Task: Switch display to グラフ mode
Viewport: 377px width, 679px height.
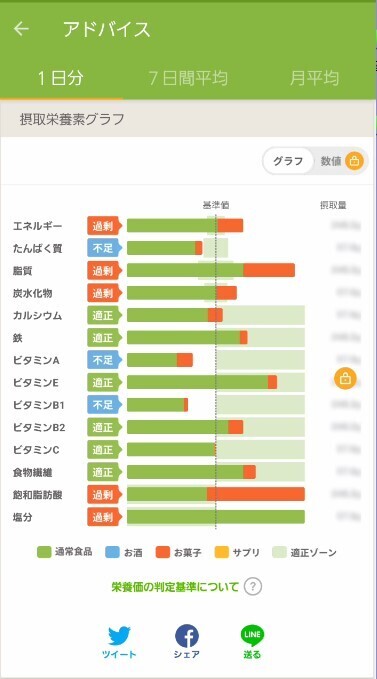Action: [288, 162]
